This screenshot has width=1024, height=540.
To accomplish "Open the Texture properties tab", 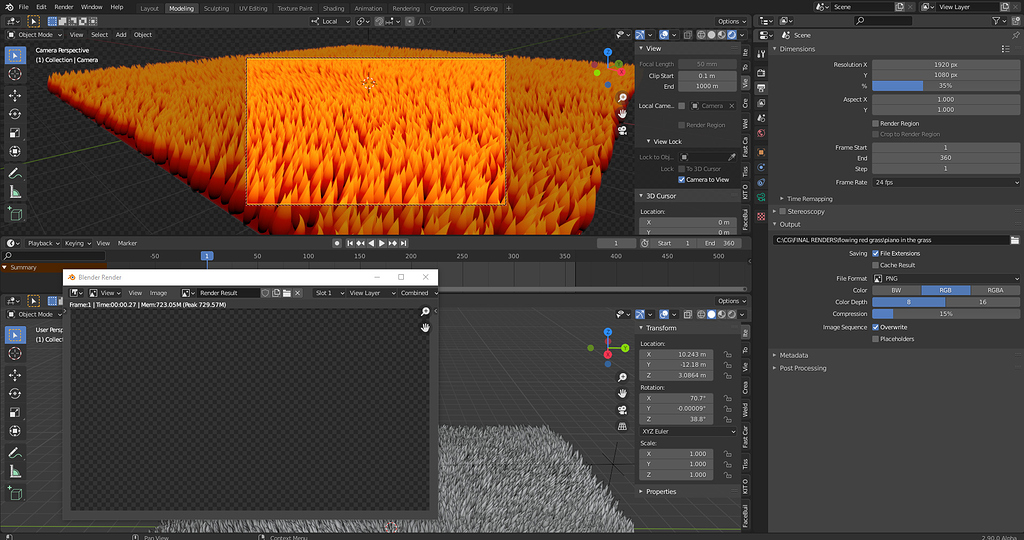I will click(x=761, y=216).
